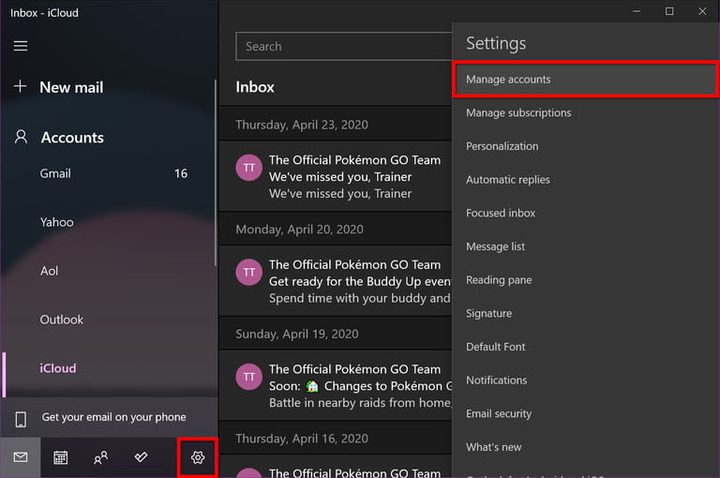This screenshot has height=478, width=720.
Task: Open the People contacts icon
Action: pos(101,457)
